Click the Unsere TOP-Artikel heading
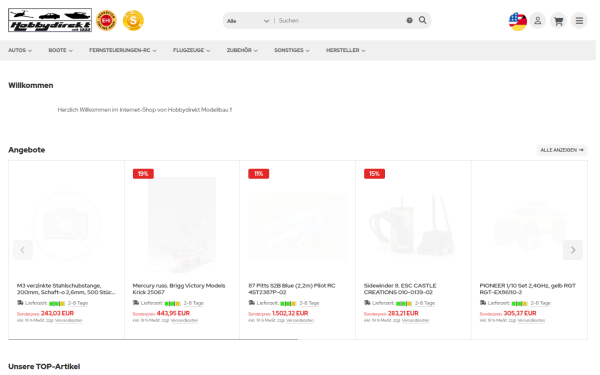600x375 pixels. click(x=44, y=367)
